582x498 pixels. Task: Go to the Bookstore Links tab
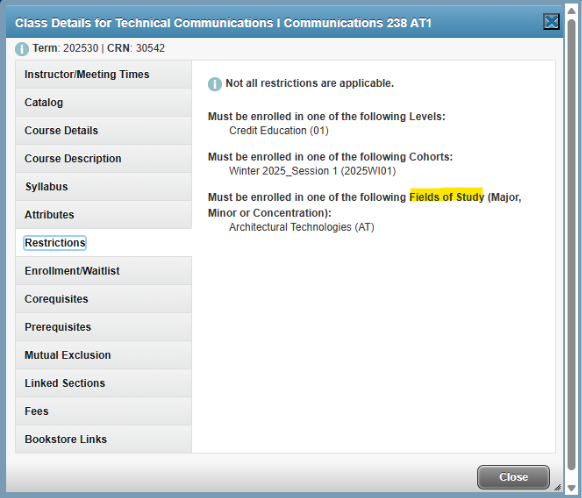coord(104,439)
